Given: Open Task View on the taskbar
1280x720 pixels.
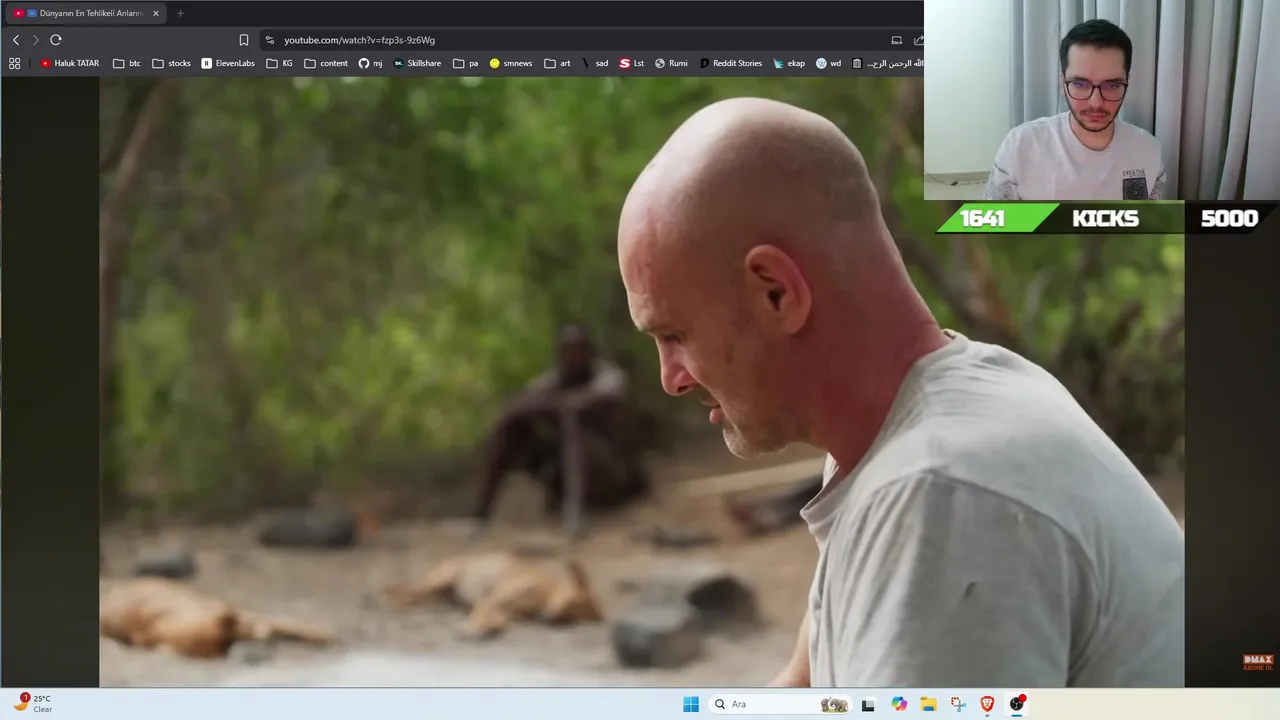Looking at the screenshot, I should click(x=868, y=704).
